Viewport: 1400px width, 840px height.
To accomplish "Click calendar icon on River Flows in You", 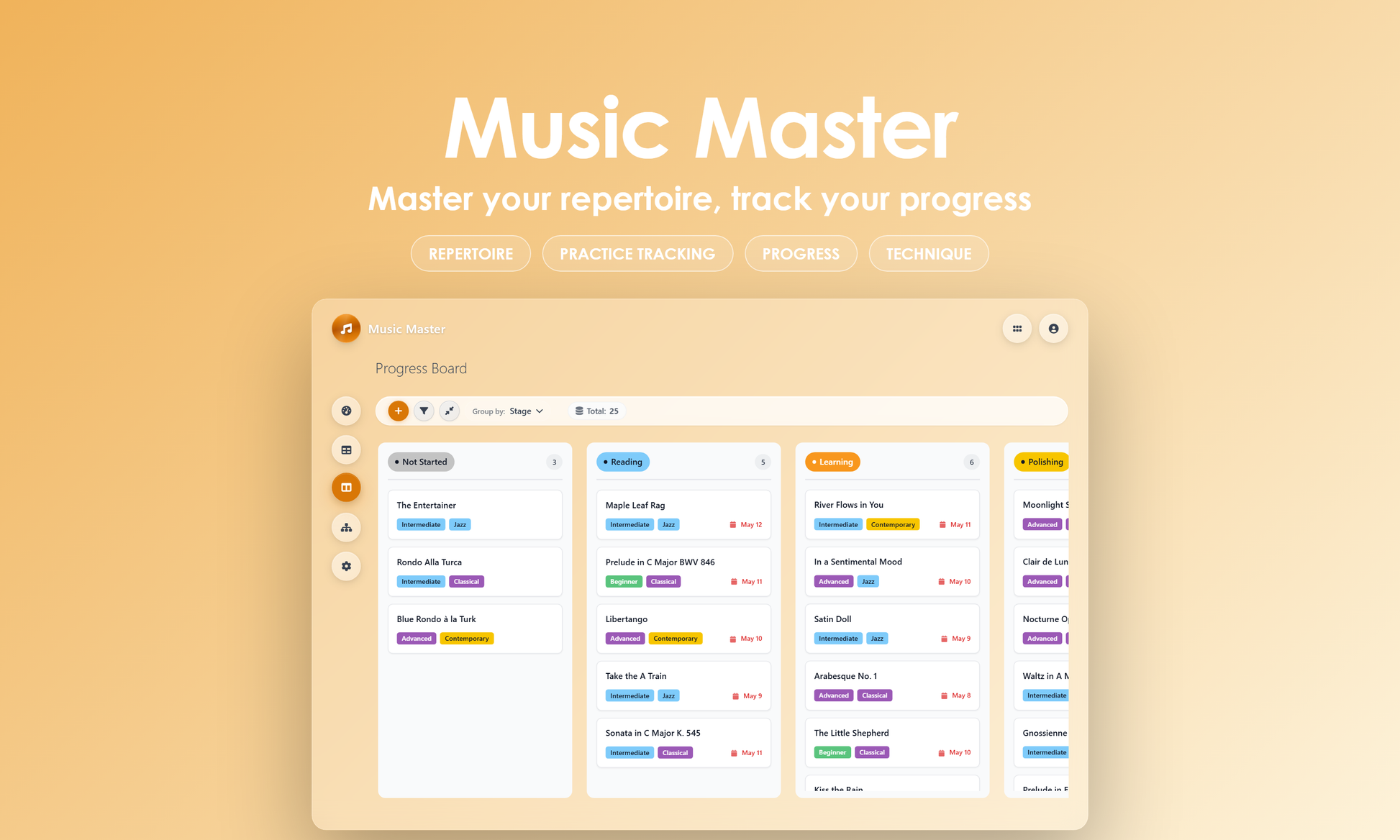I will click(x=942, y=525).
